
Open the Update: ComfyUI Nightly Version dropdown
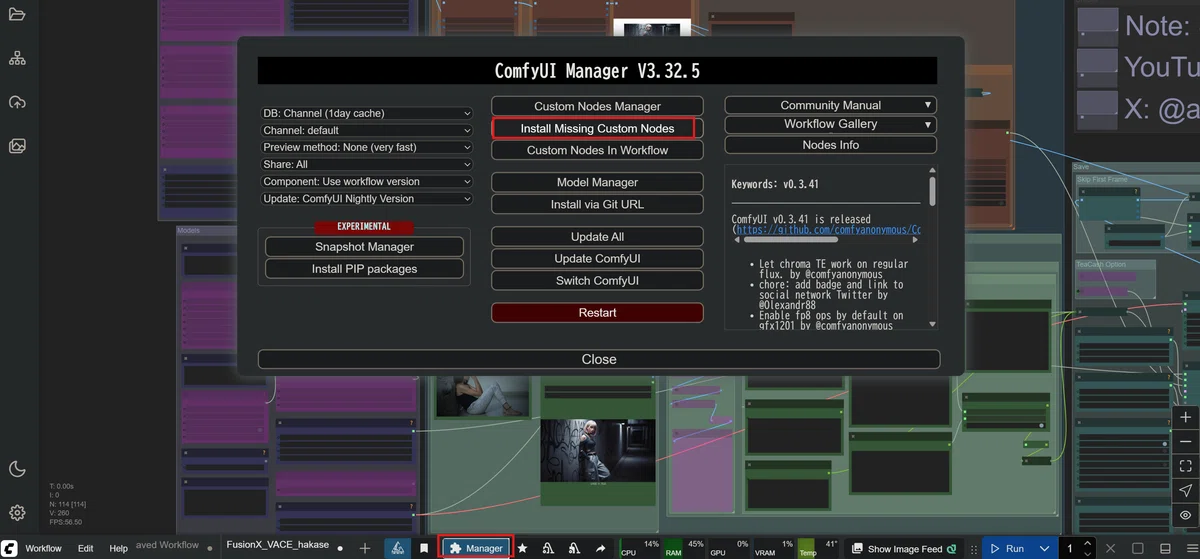(366, 198)
